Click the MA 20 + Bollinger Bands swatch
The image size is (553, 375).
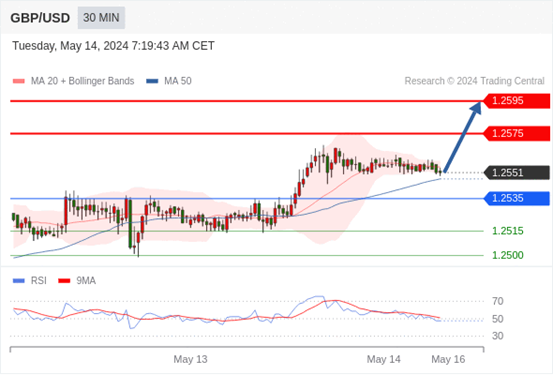[19, 81]
